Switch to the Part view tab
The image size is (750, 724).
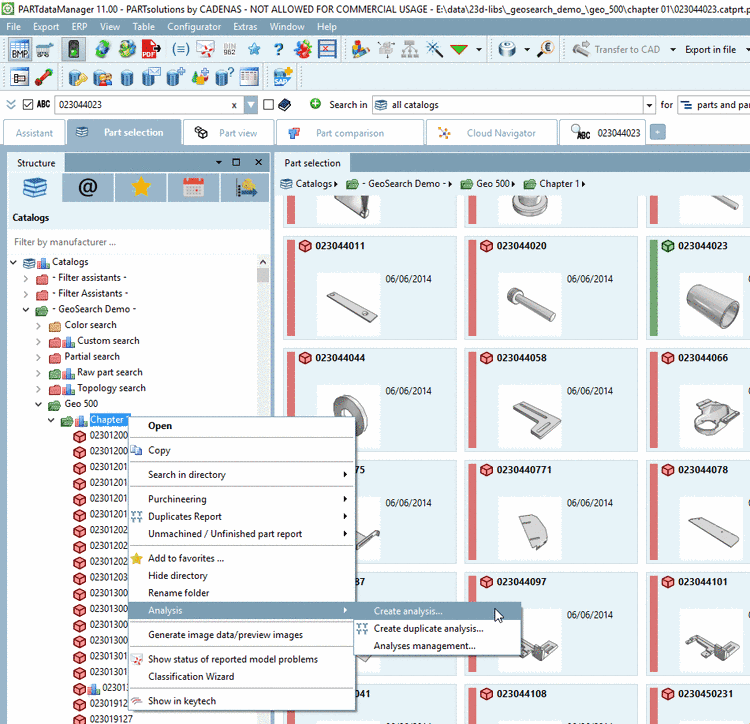[x=228, y=133]
